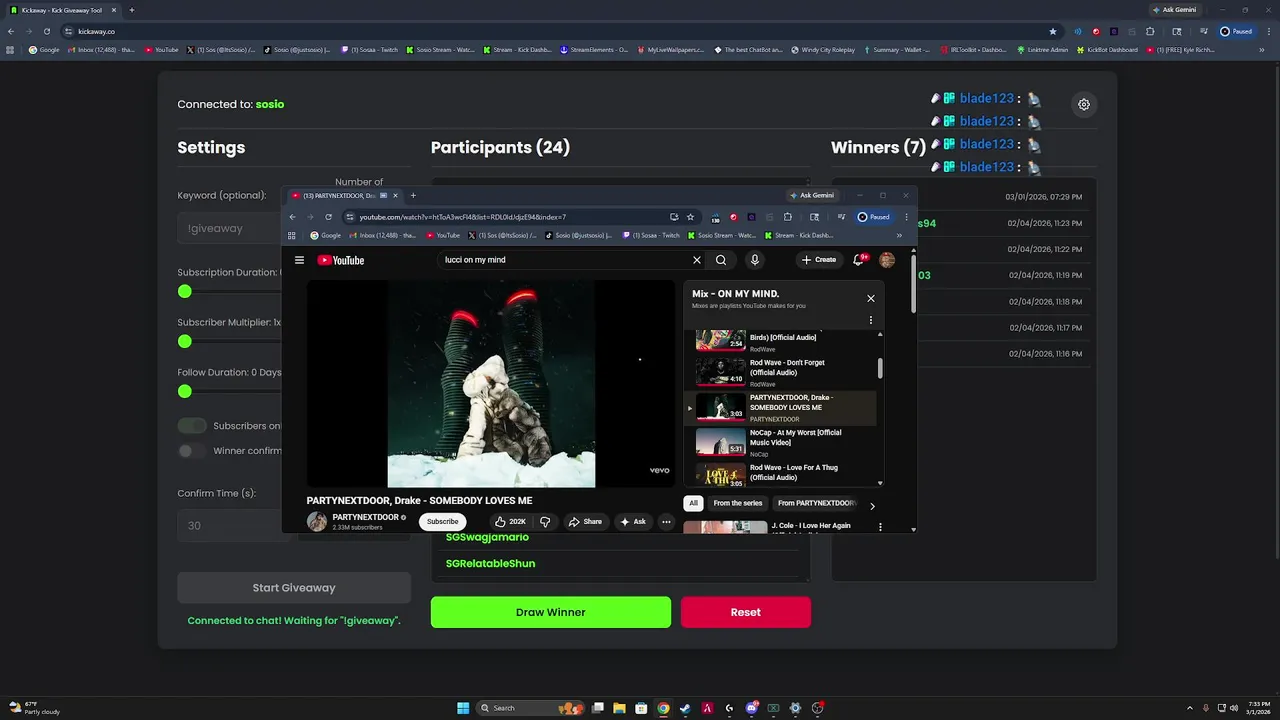Open extensions puzzle icon in YouTube window
Viewport: 1280px width, 720px height.
tap(788, 217)
